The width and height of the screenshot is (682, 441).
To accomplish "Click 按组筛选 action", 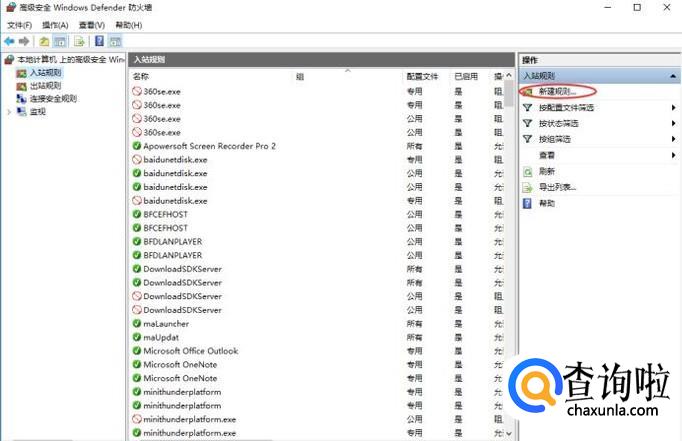I will click(555, 139).
